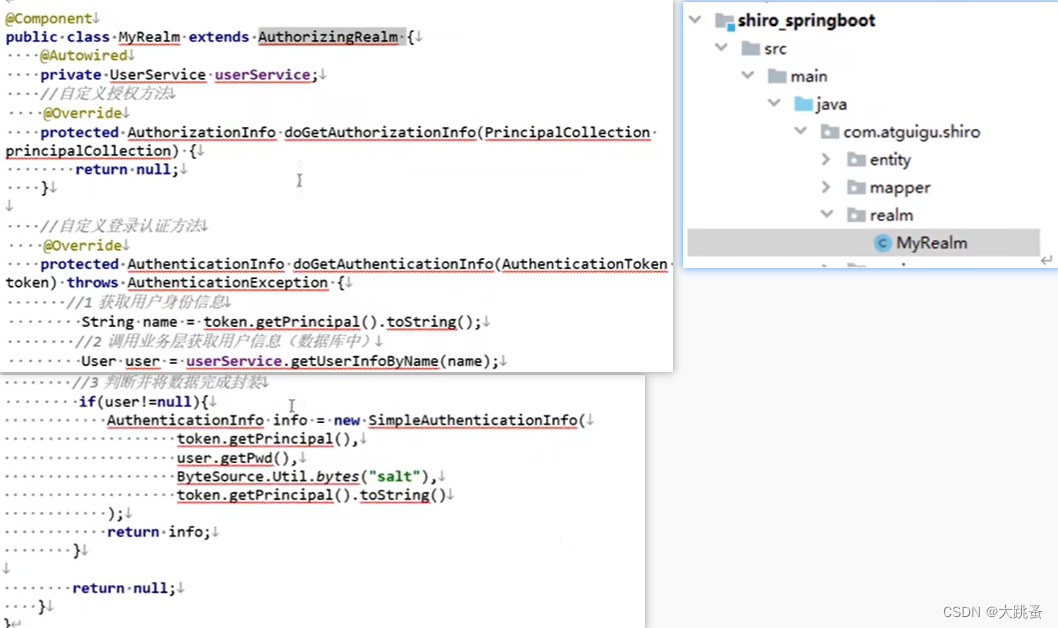Click SimpleAuthenticationInfo constructor
The height and width of the screenshot is (628, 1058).
[472, 420]
